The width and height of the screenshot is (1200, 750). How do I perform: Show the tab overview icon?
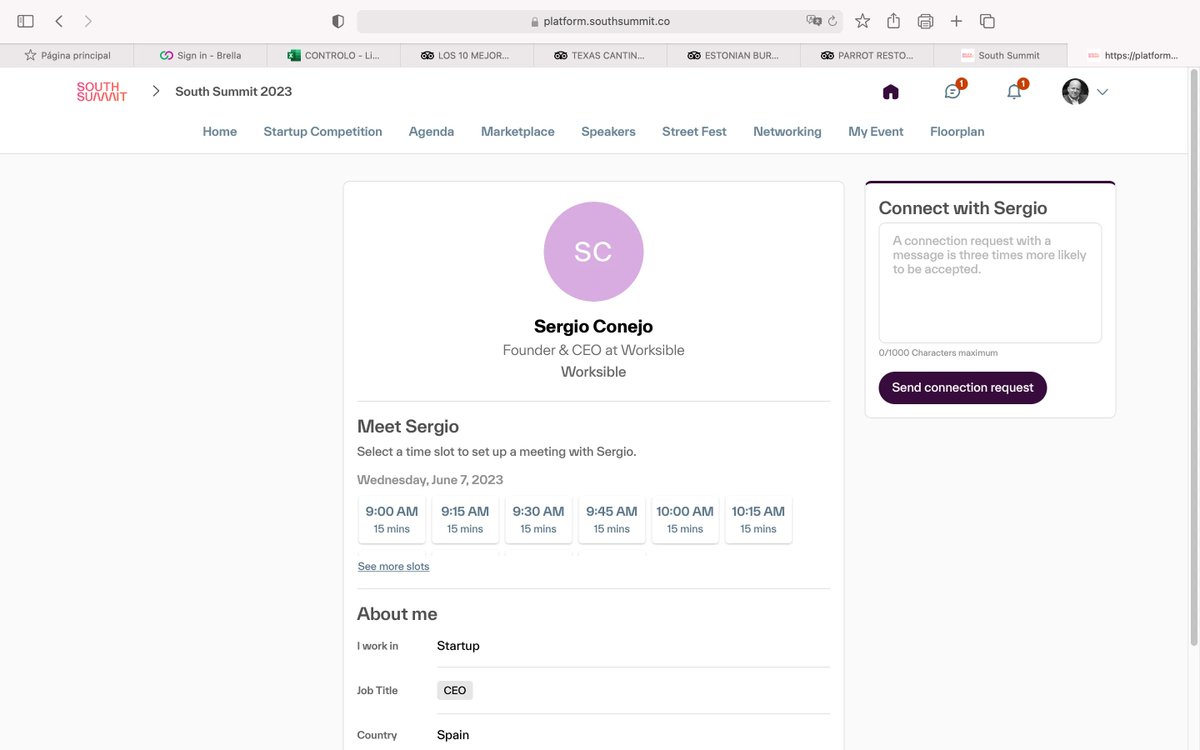pos(987,21)
